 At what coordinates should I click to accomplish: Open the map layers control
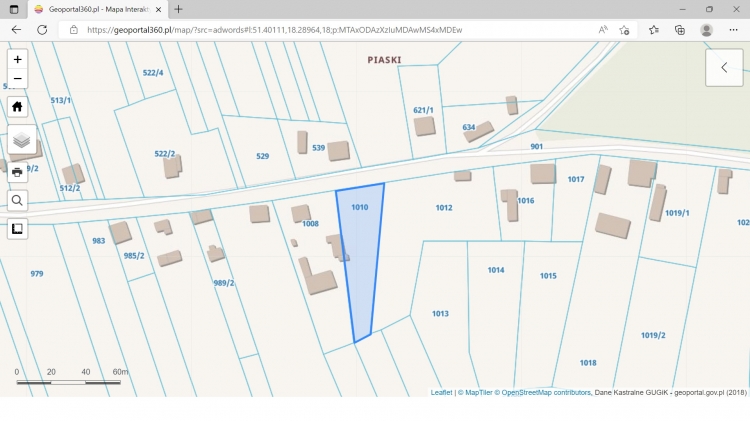(21, 140)
